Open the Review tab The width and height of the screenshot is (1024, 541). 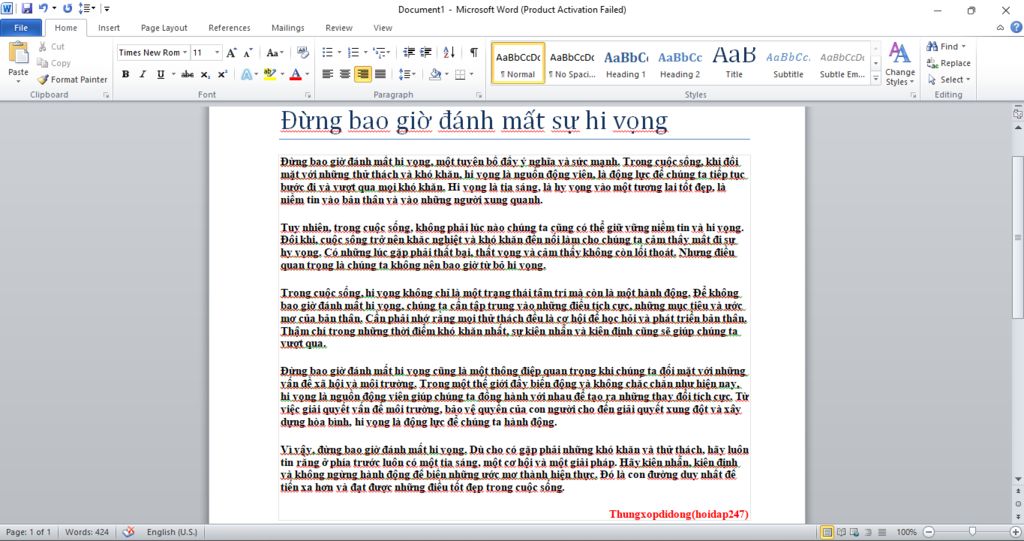tap(339, 27)
